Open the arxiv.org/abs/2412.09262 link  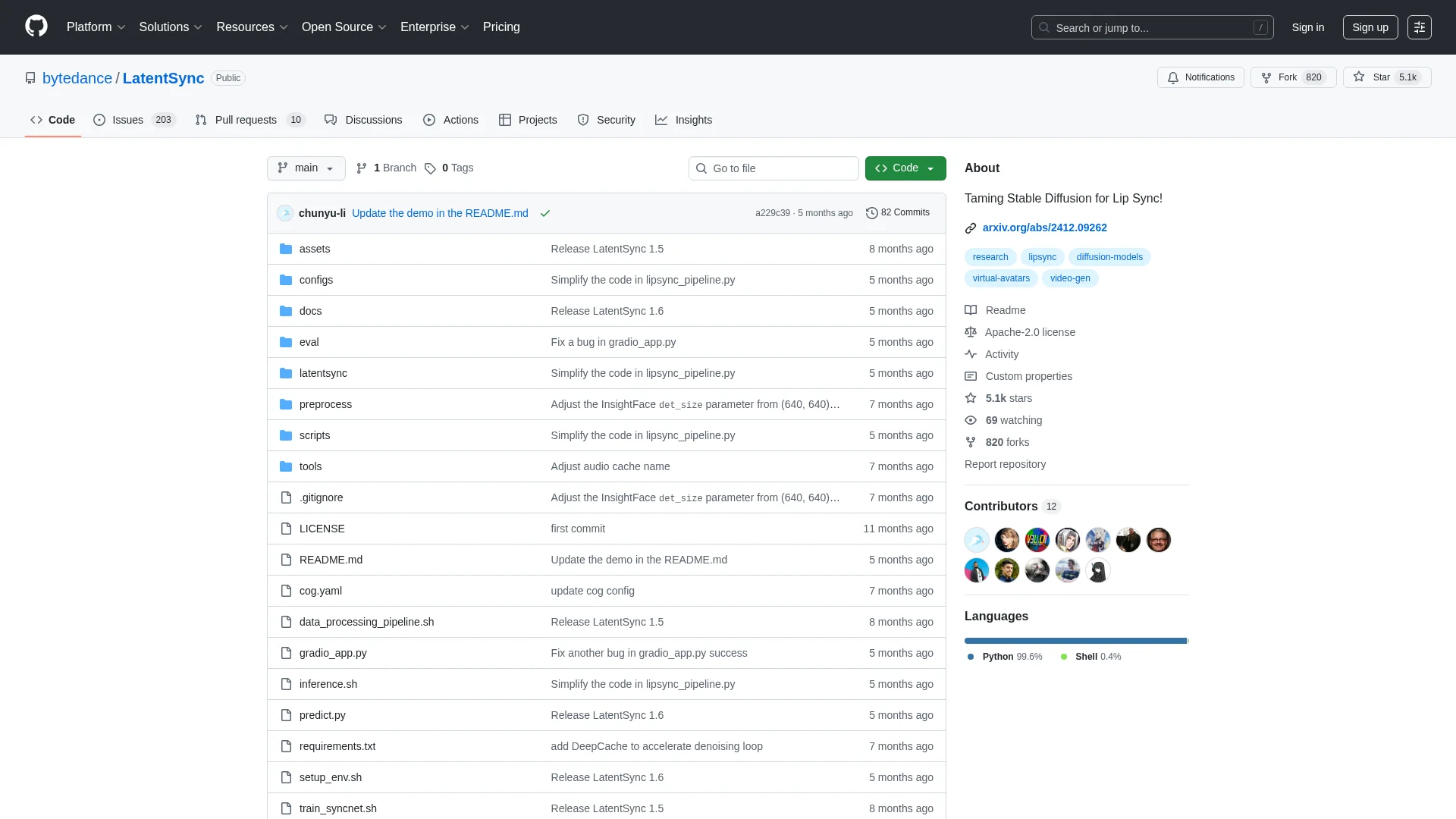tap(1044, 227)
